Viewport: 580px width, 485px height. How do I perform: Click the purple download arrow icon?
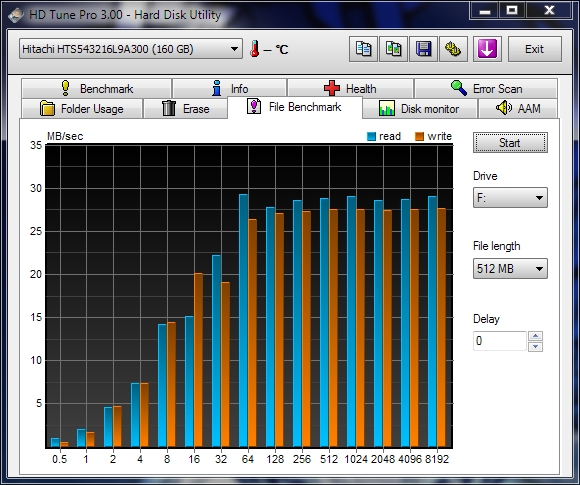coord(487,49)
